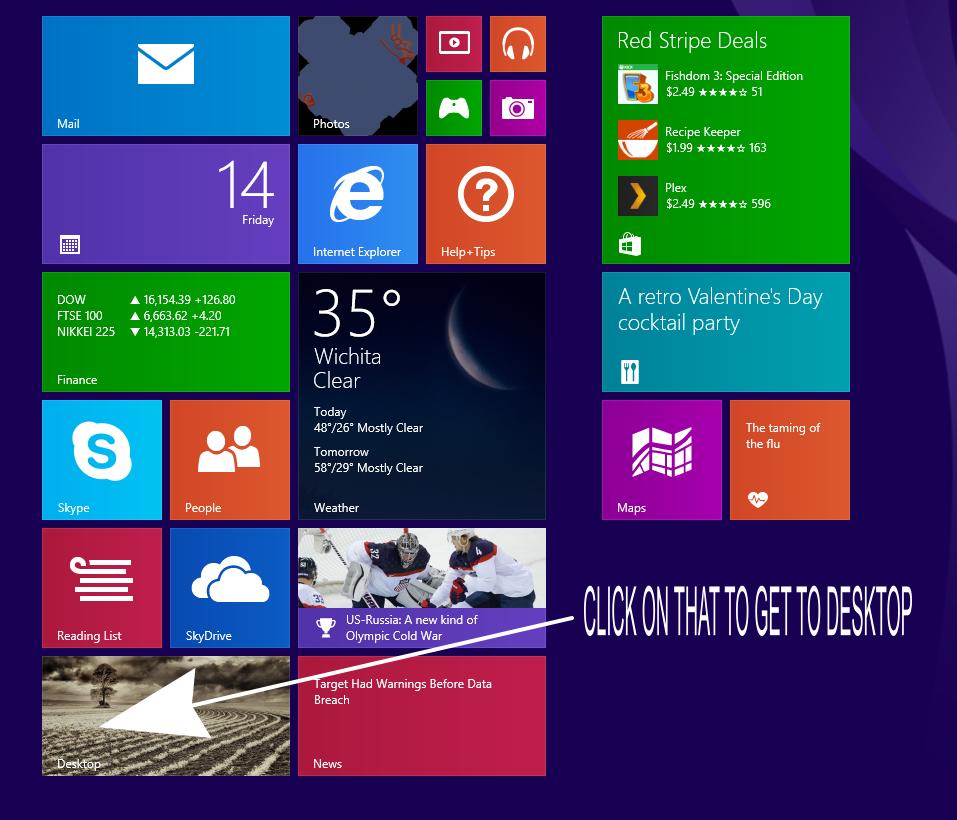
Task: Open the Reading List tile
Action: coord(102,588)
